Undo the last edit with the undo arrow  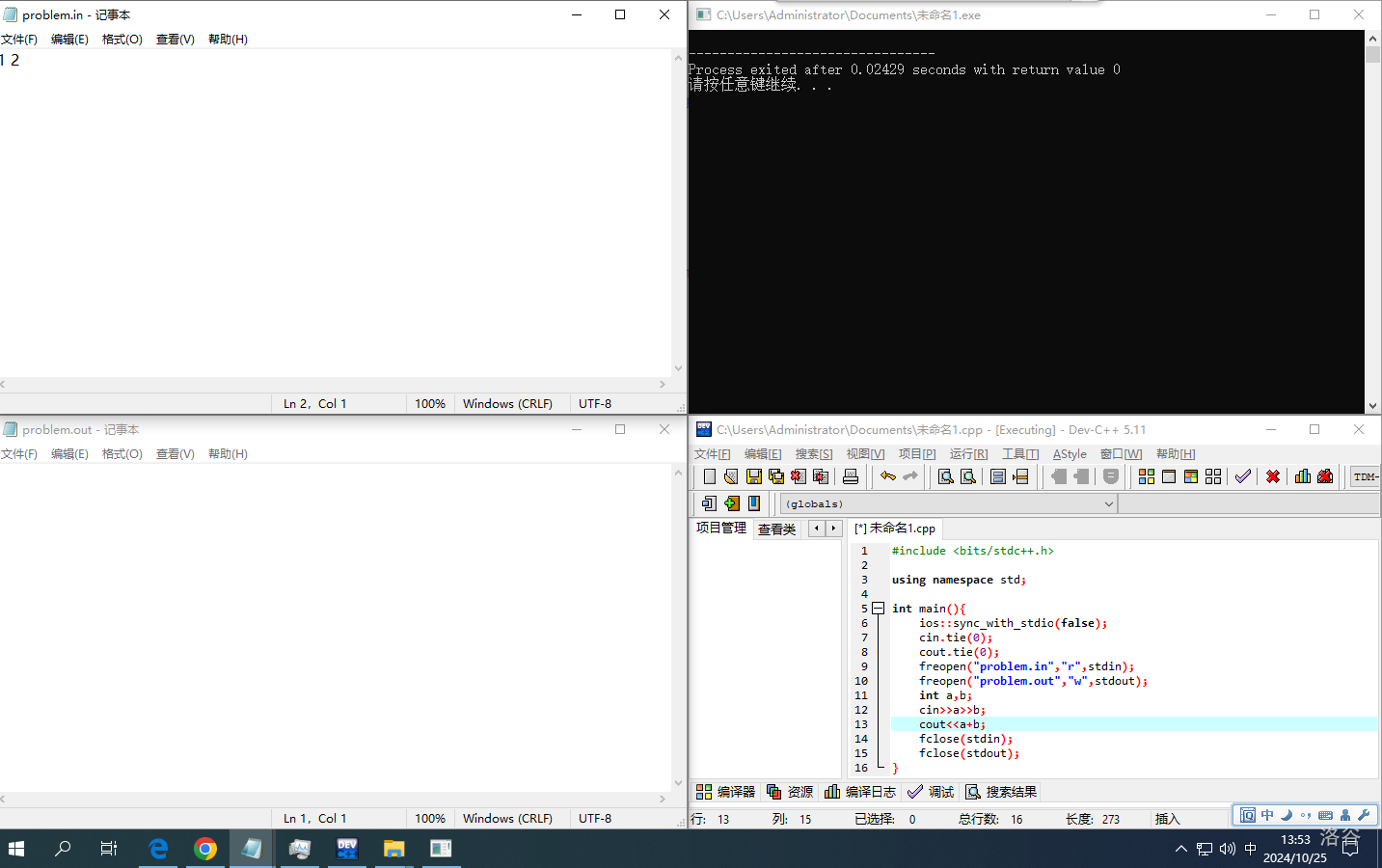(888, 476)
